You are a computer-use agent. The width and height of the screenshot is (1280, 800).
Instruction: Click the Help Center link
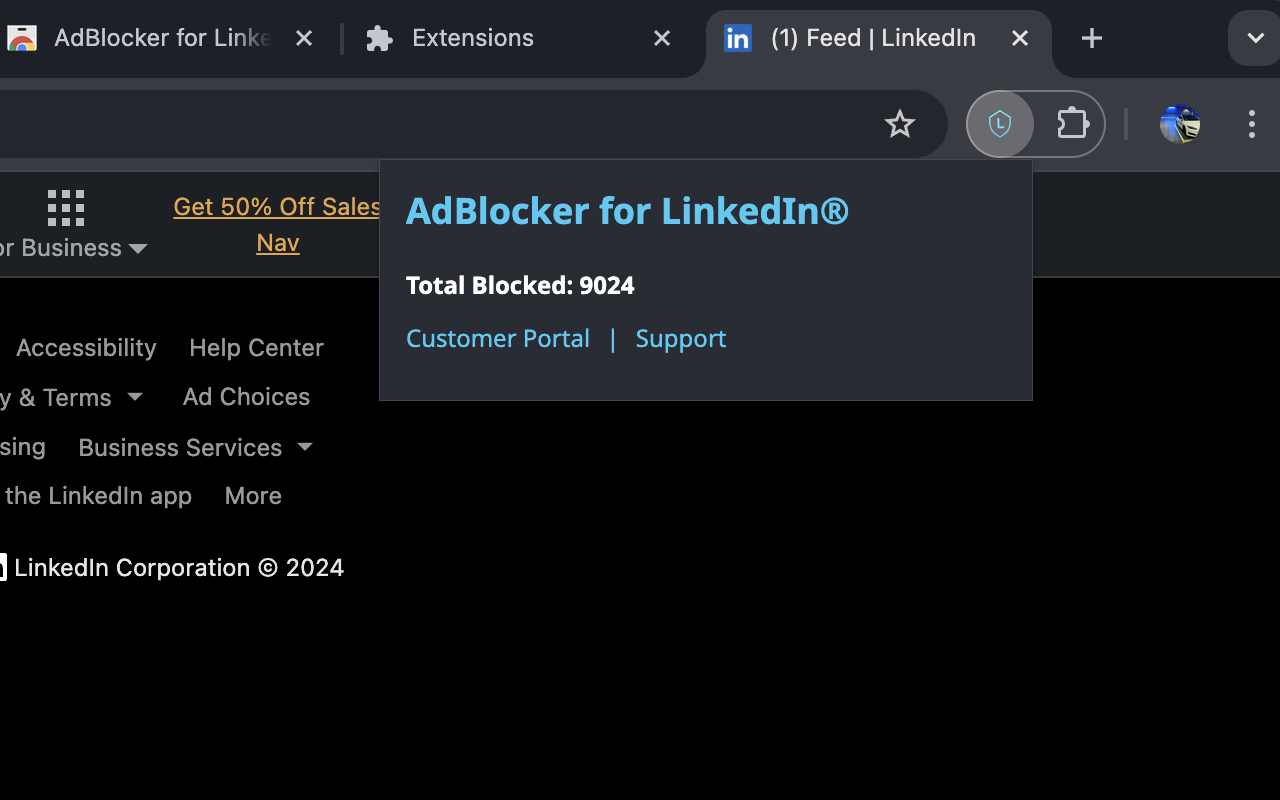coord(256,347)
